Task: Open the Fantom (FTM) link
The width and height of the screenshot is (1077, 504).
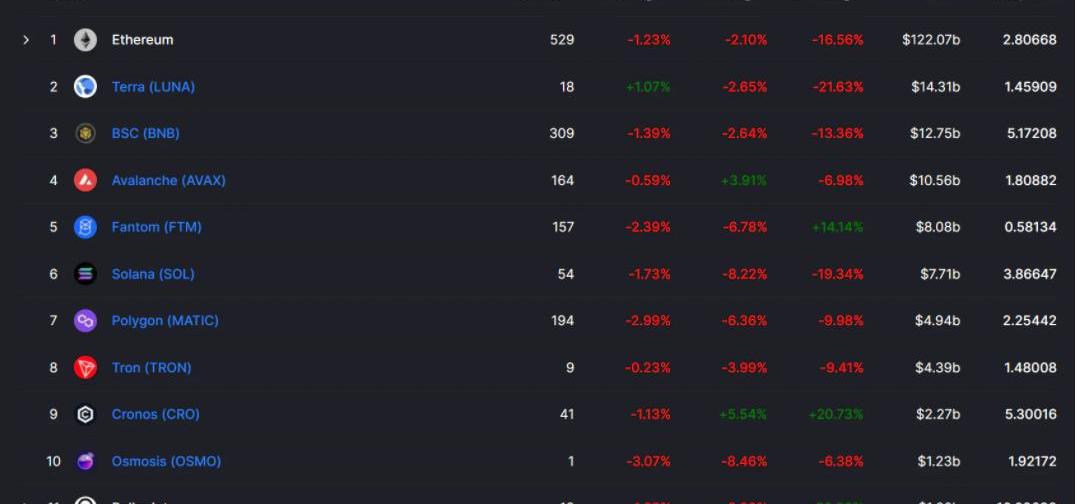Action: pos(157,227)
